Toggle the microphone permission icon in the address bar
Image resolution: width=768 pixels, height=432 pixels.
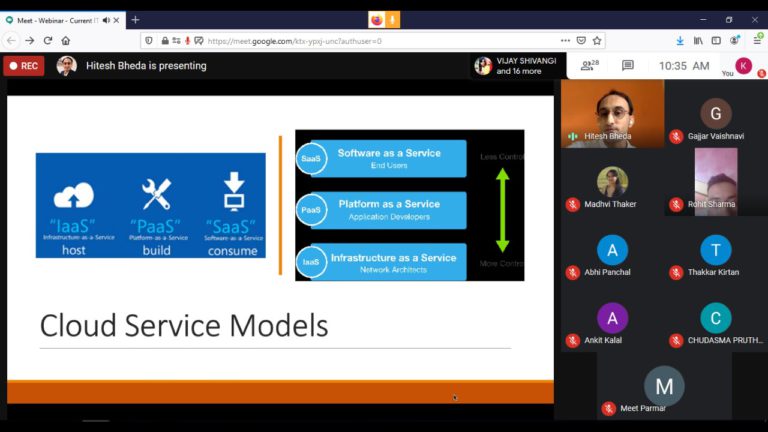click(x=187, y=41)
